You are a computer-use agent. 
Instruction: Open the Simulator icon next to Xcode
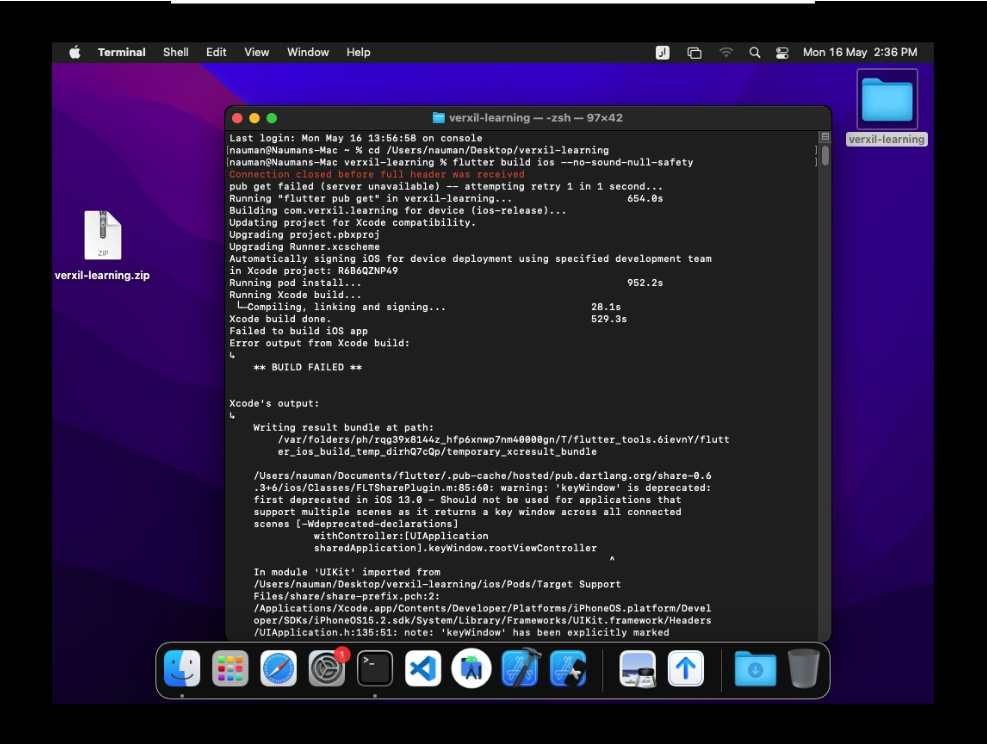568,668
